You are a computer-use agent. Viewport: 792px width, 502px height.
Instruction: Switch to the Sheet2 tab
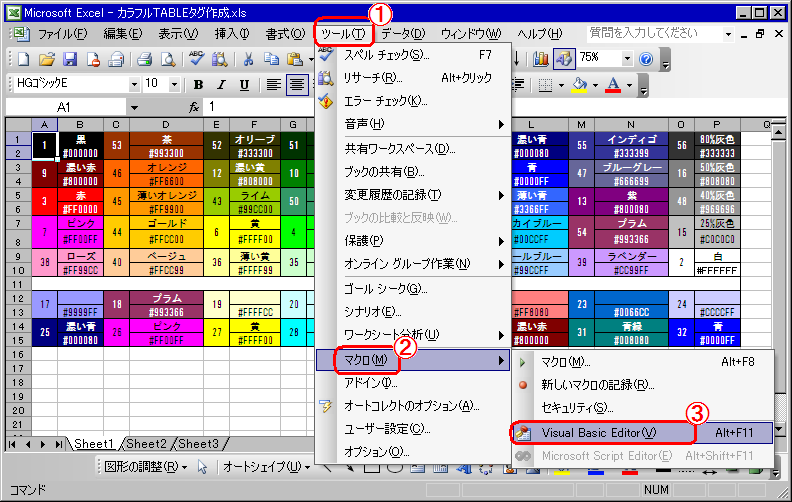click(146, 444)
